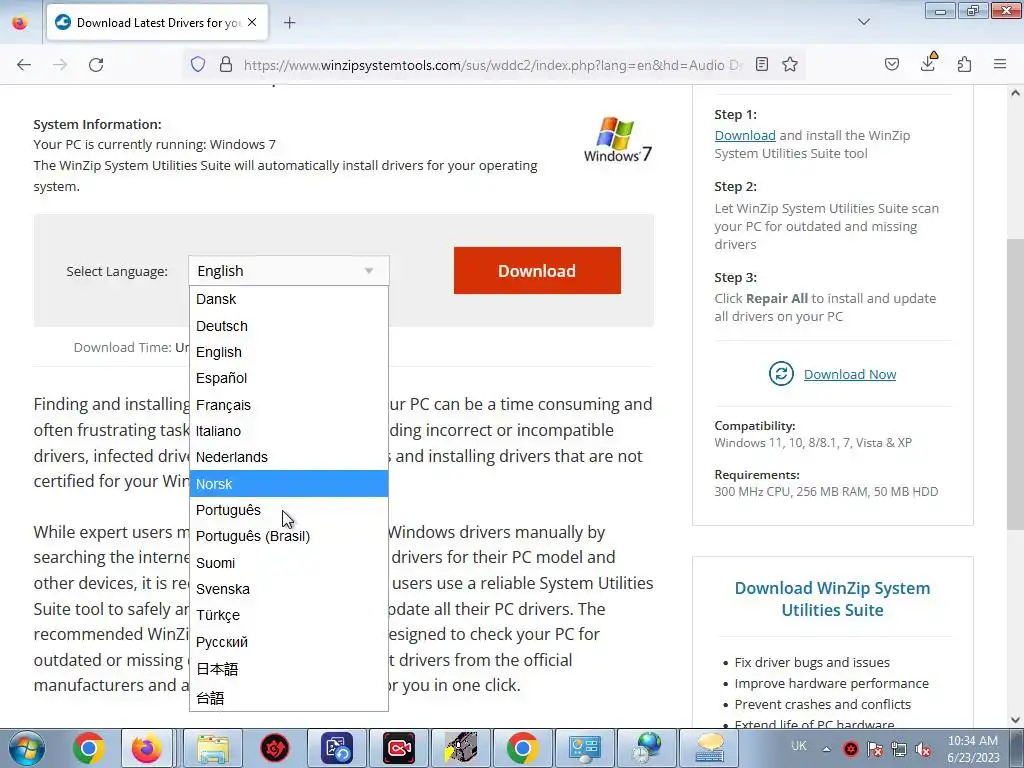Pick Русский language option
The width and height of the screenshot is (1024, 768).
click(289, 642)
